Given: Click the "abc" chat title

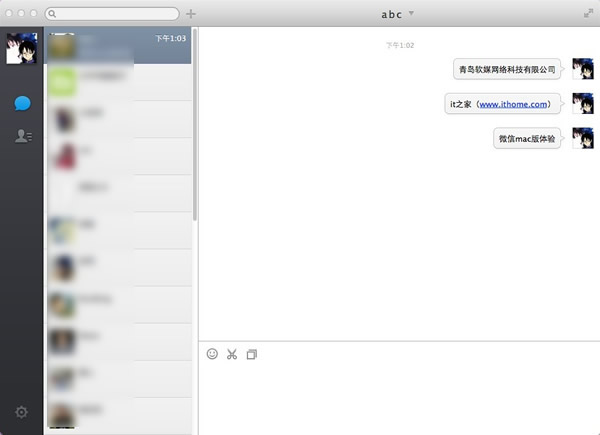Looking at the screenshot, I should (x=391, y=14).
